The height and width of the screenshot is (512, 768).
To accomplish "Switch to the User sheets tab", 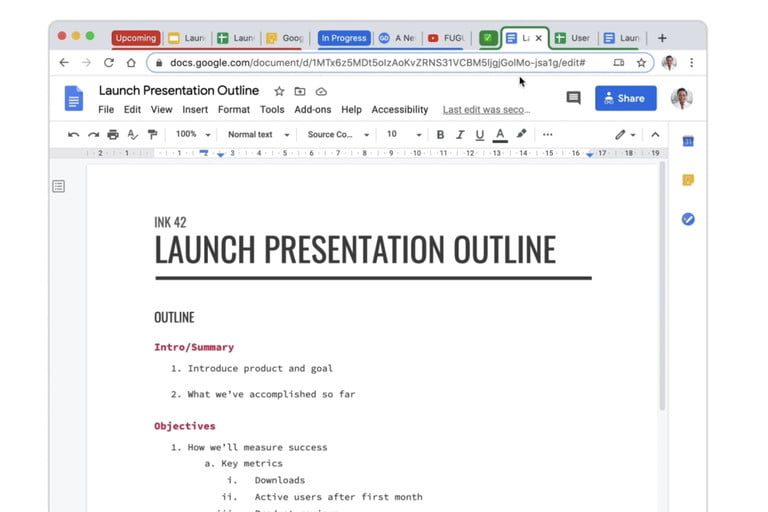I will coord(573,38).
